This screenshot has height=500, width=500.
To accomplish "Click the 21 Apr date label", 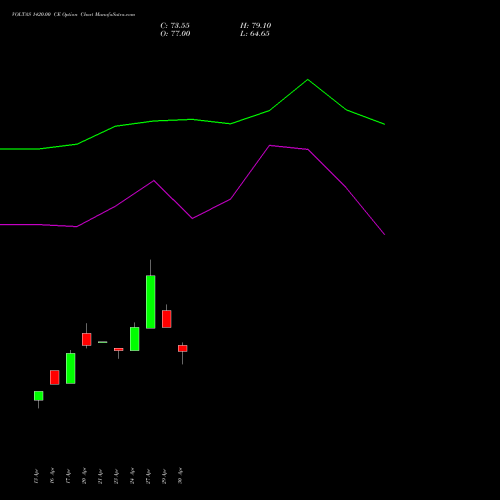I will pyautogui.click(x=100, y=476).
